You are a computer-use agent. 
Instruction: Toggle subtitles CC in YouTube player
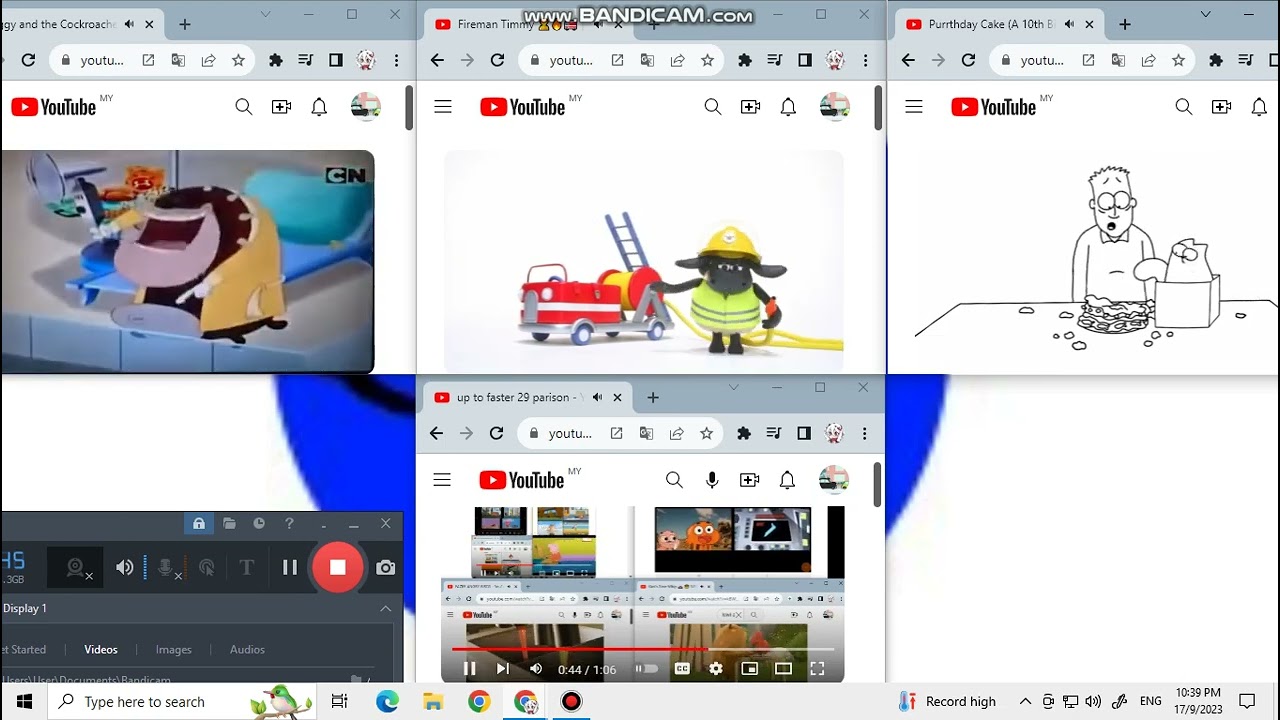682,669
